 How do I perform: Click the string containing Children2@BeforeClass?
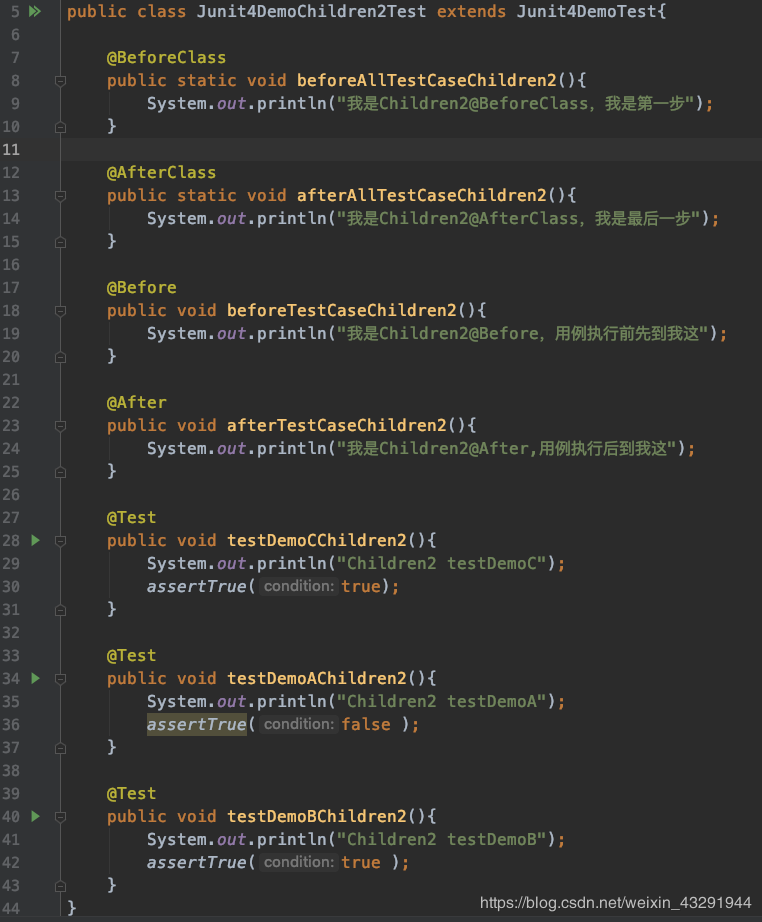coord(516,103)
